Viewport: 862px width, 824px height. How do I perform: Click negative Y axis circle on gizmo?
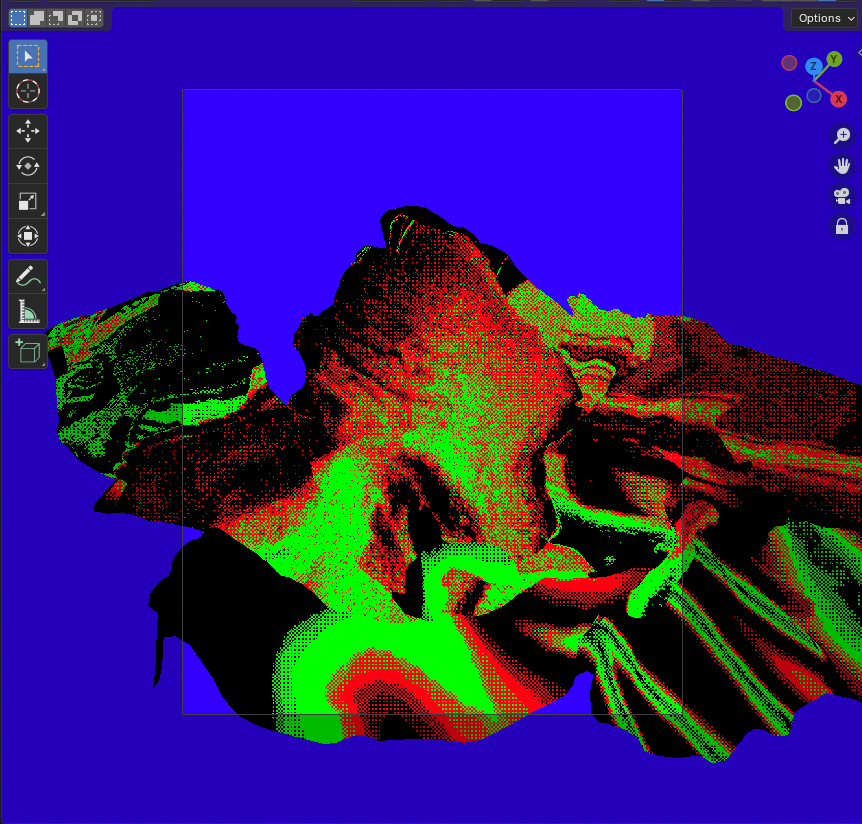(793, 103)
